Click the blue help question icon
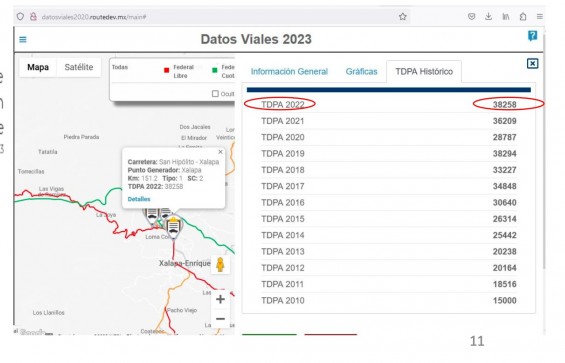The image size is (565, 363). tap(532, 36)
